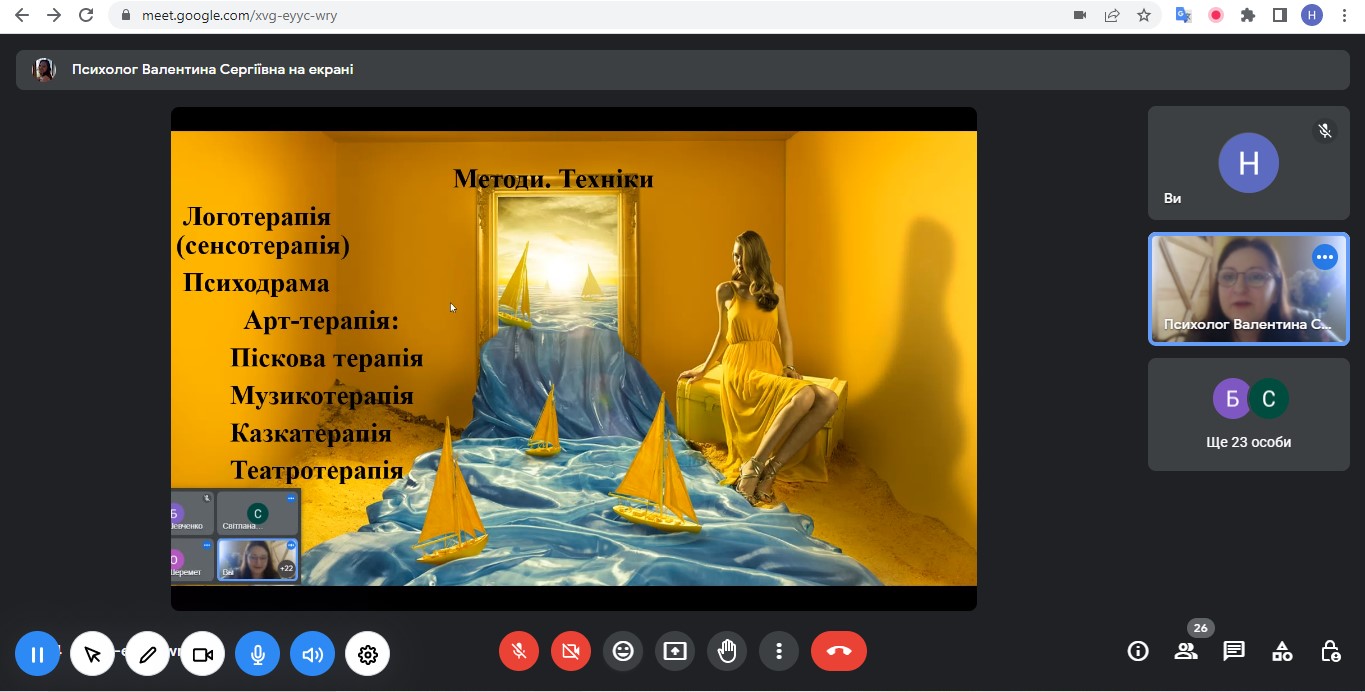Open recorder settings gear

(368, 655)
